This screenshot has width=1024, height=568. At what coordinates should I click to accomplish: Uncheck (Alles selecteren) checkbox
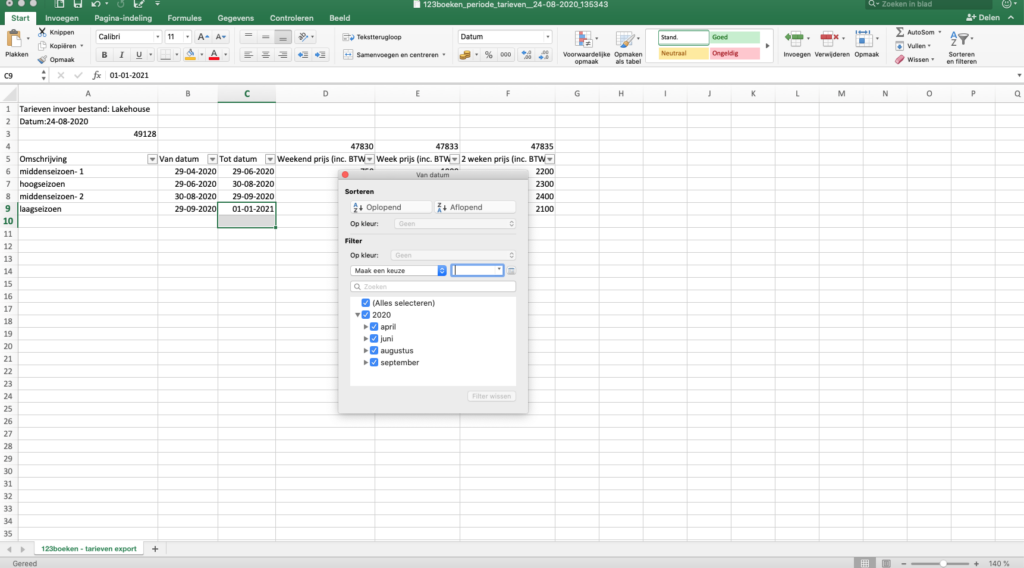click(x=366, y=303)
